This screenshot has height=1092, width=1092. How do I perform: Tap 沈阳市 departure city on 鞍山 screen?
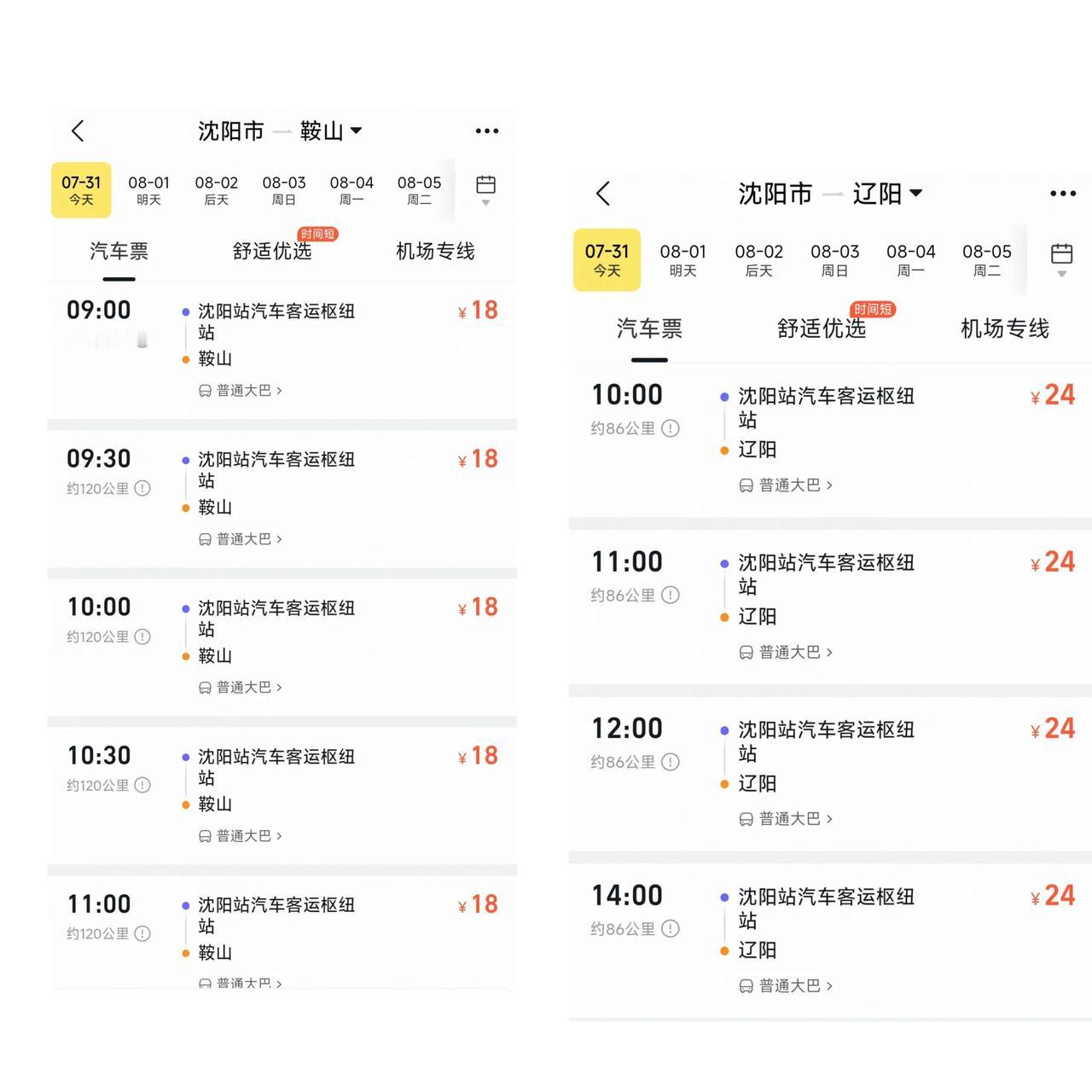(x=231, y=131)
